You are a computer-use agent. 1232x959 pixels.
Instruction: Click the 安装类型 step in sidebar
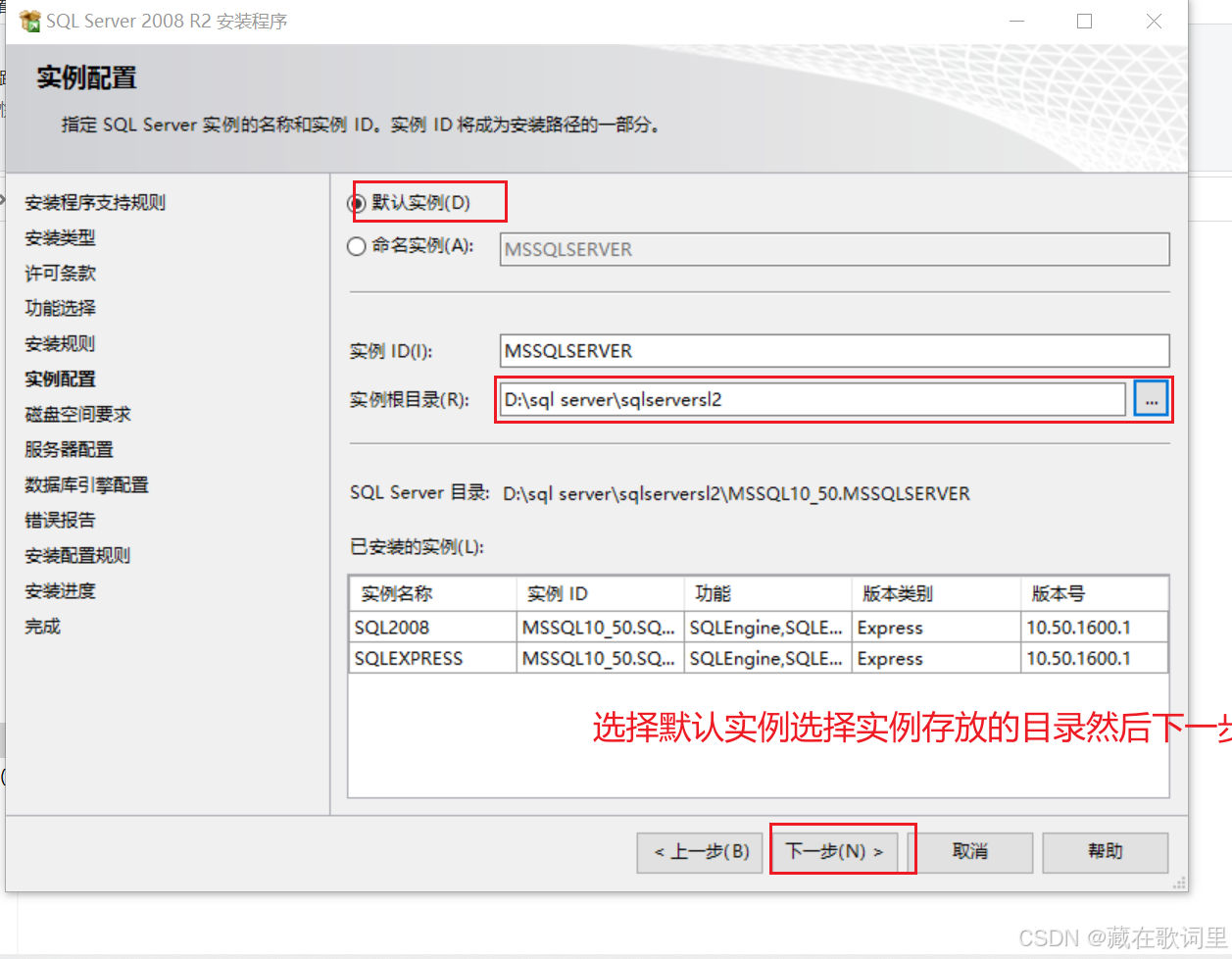[60, 238]
